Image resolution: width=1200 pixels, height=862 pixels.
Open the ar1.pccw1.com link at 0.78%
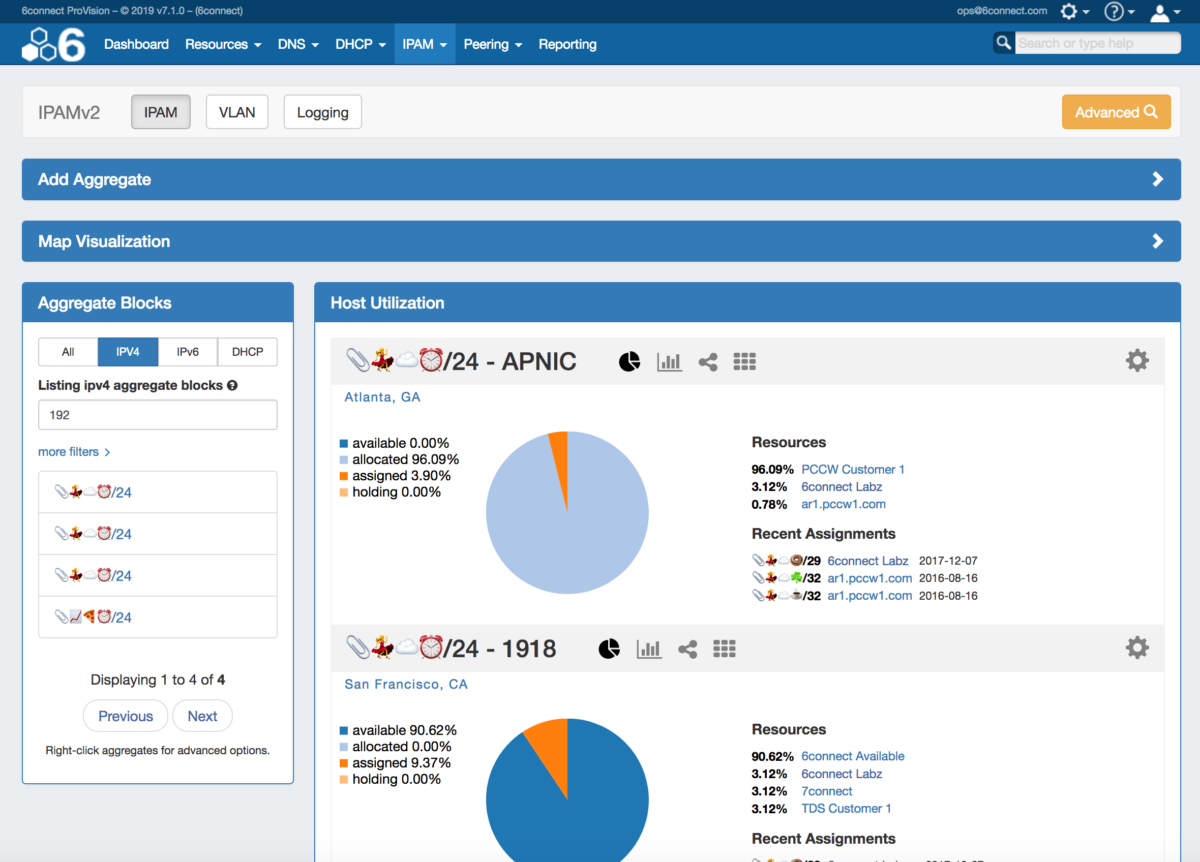click(x=843, y=504)
